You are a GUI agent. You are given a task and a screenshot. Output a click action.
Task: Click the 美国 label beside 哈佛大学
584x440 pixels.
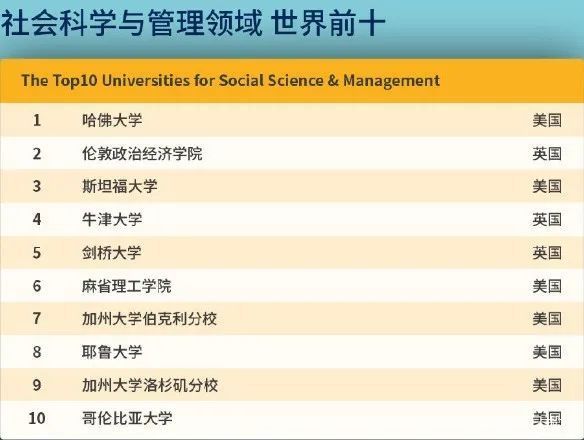[547, 120]
